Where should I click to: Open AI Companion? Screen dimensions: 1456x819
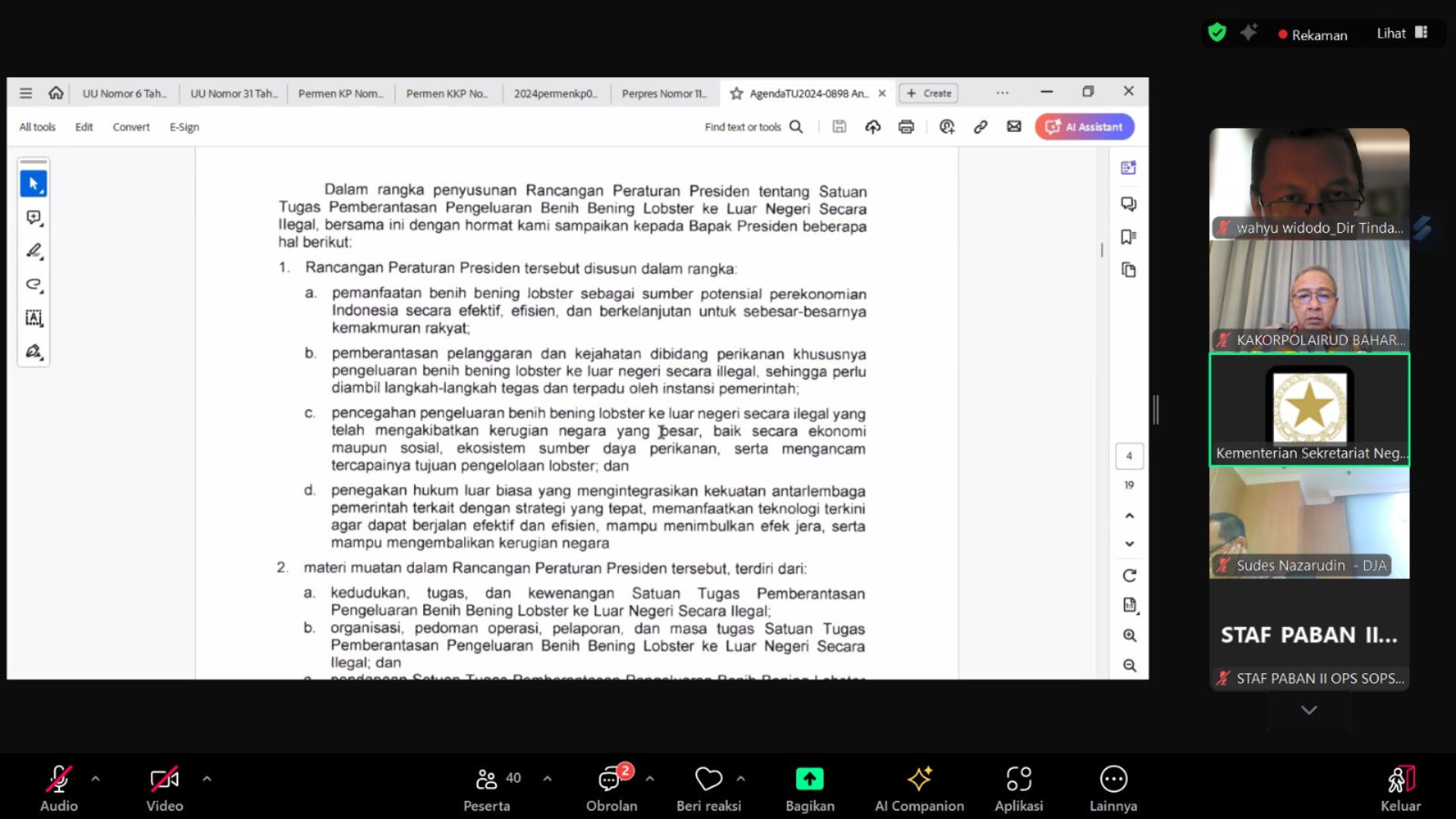coord(919,789)
